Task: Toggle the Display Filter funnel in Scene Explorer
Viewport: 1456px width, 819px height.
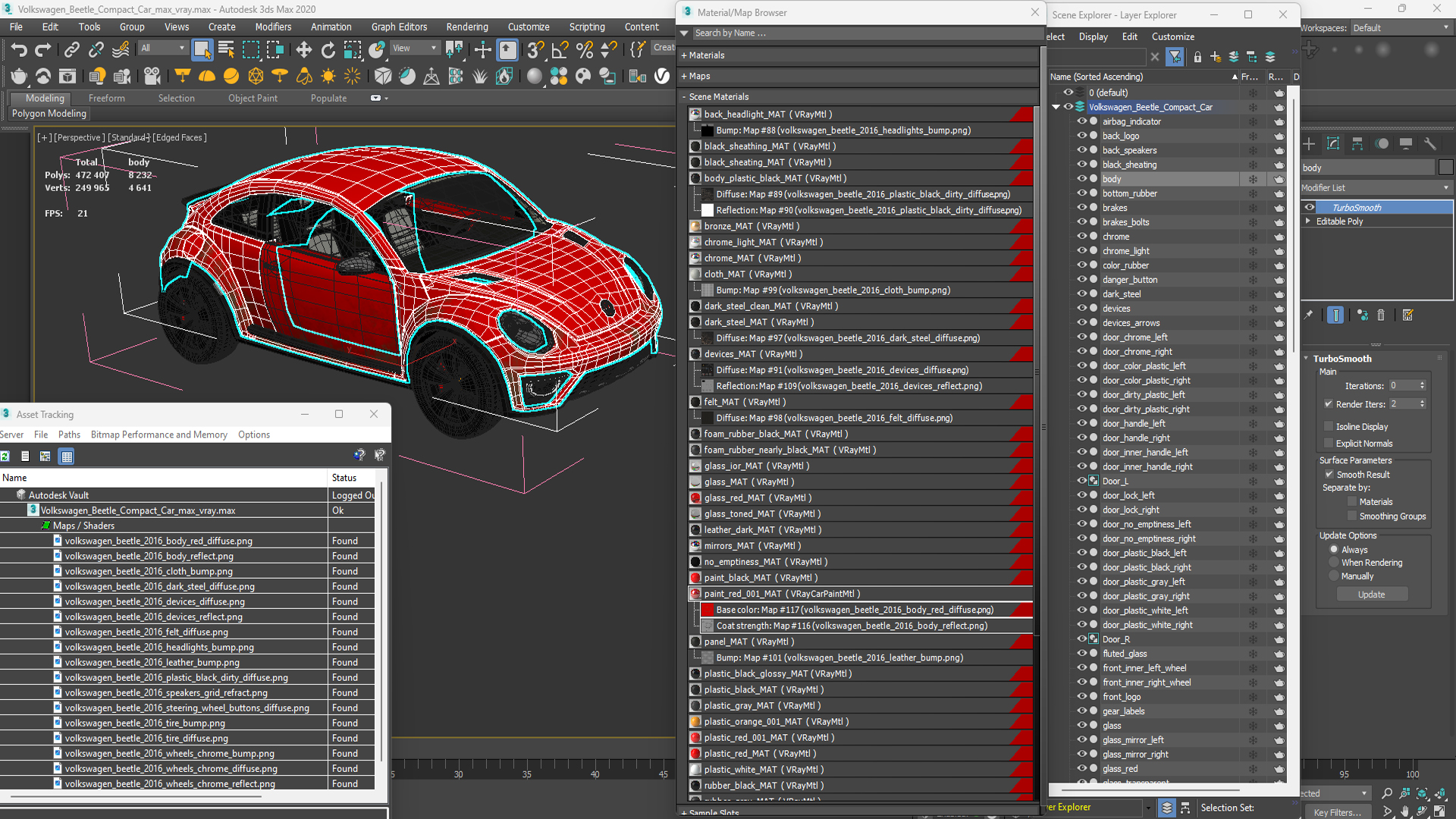Action: pos(1175,57)
